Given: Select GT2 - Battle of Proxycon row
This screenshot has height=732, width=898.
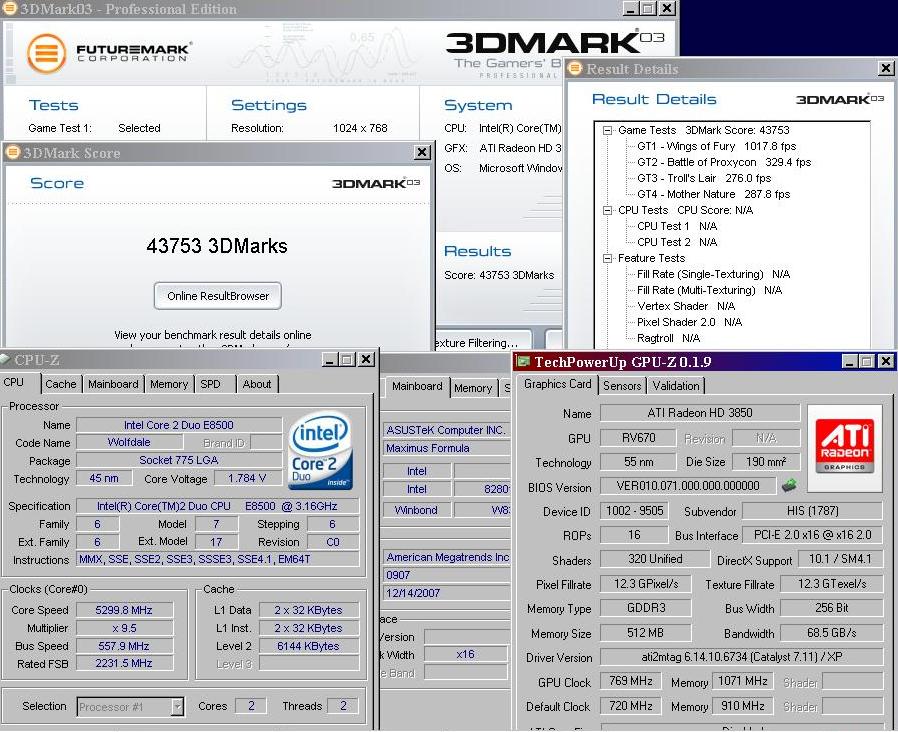Looking at the screenshot, I should click(x=724, y=163).
